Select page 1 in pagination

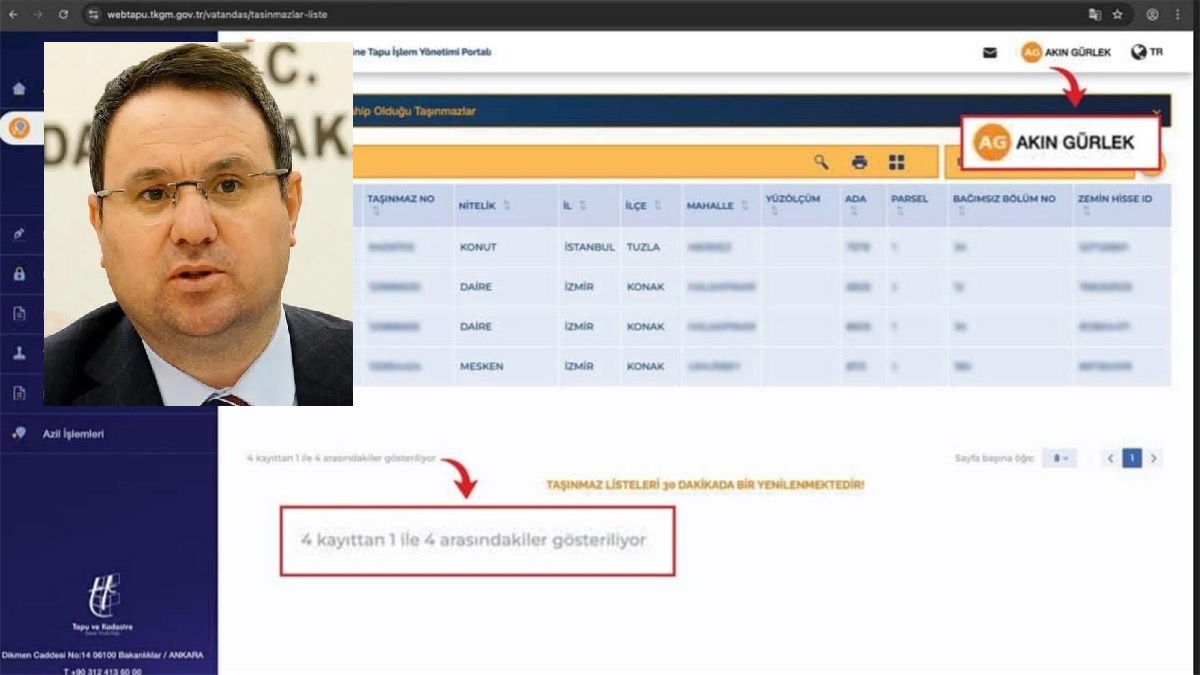[1131, 458]
